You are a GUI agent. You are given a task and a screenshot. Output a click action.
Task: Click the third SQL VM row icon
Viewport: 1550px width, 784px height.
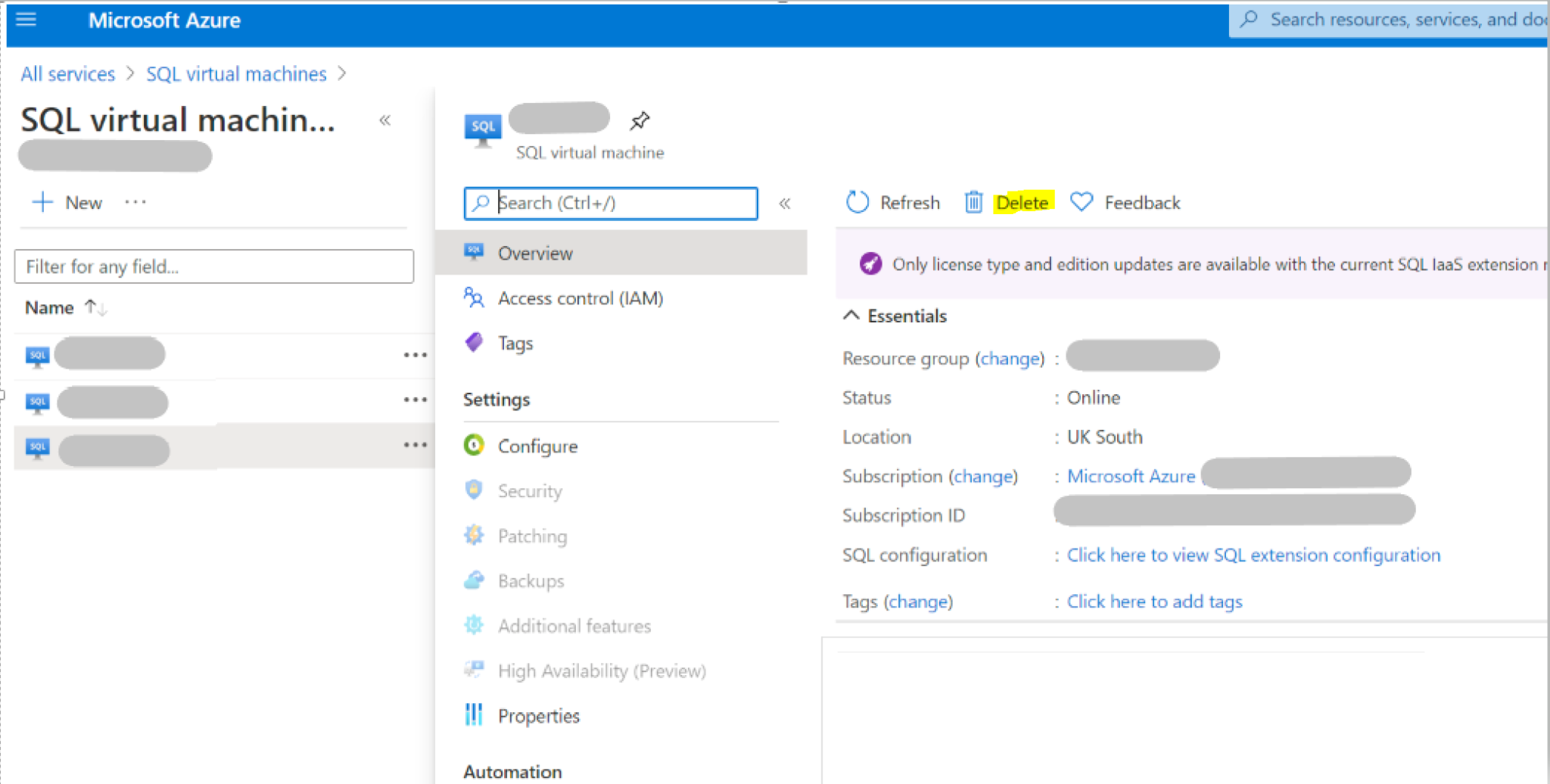(37, 448)
